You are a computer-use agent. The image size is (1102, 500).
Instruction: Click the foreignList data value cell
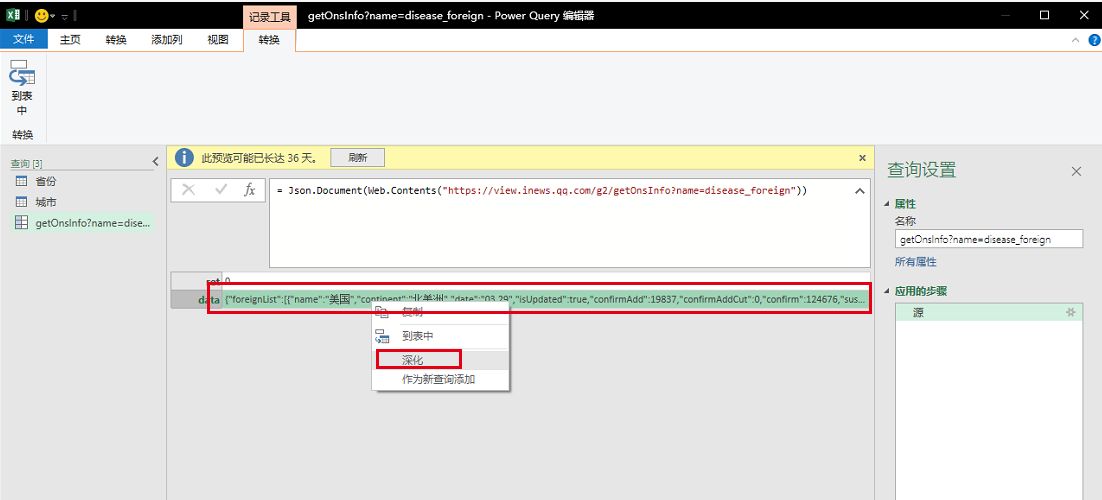tap(545, 300)
